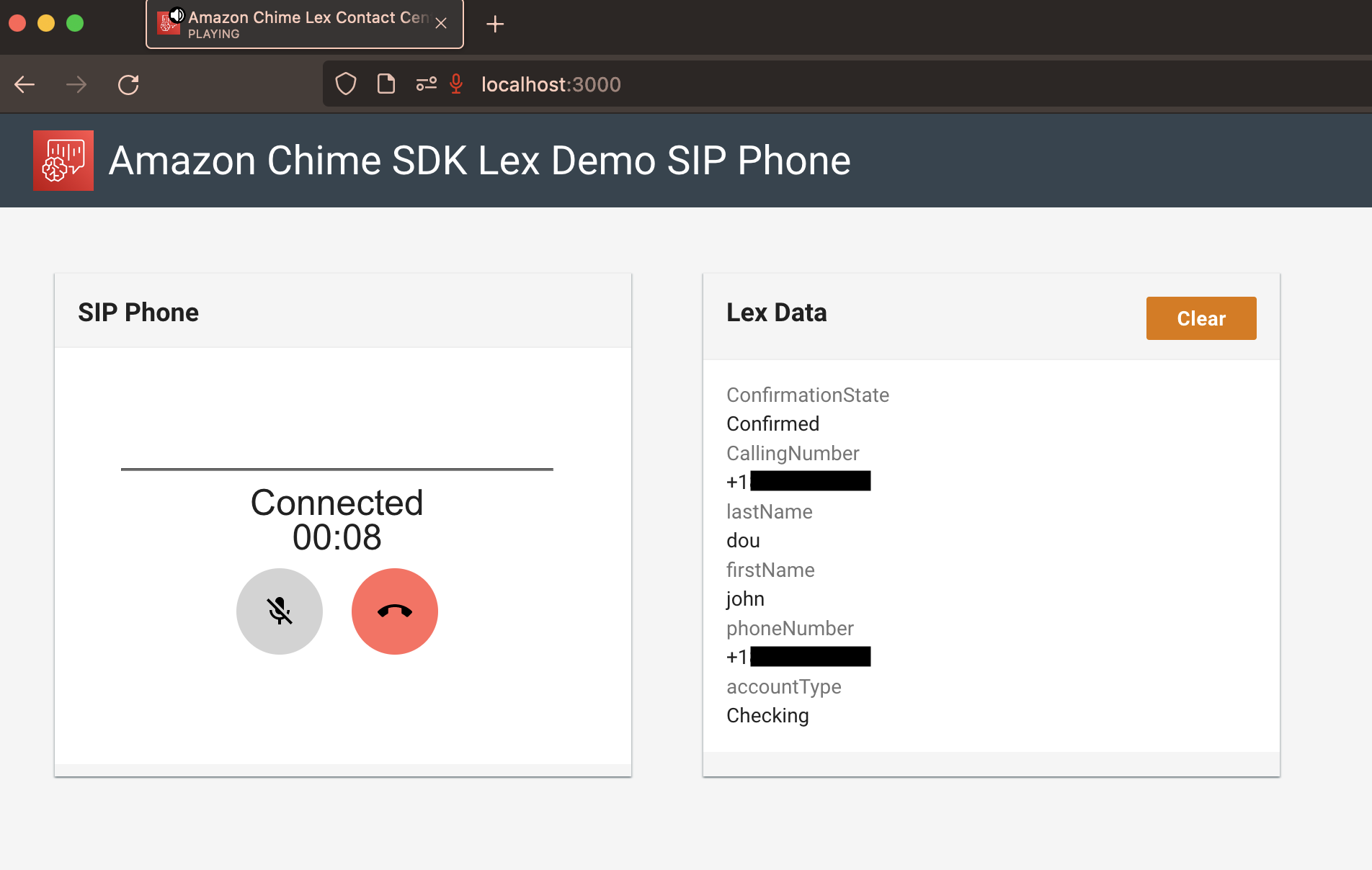Select the Amazon Chime Lex Contact Center tab
This screenshot has width=1372, height=870.
coord(304,24)
